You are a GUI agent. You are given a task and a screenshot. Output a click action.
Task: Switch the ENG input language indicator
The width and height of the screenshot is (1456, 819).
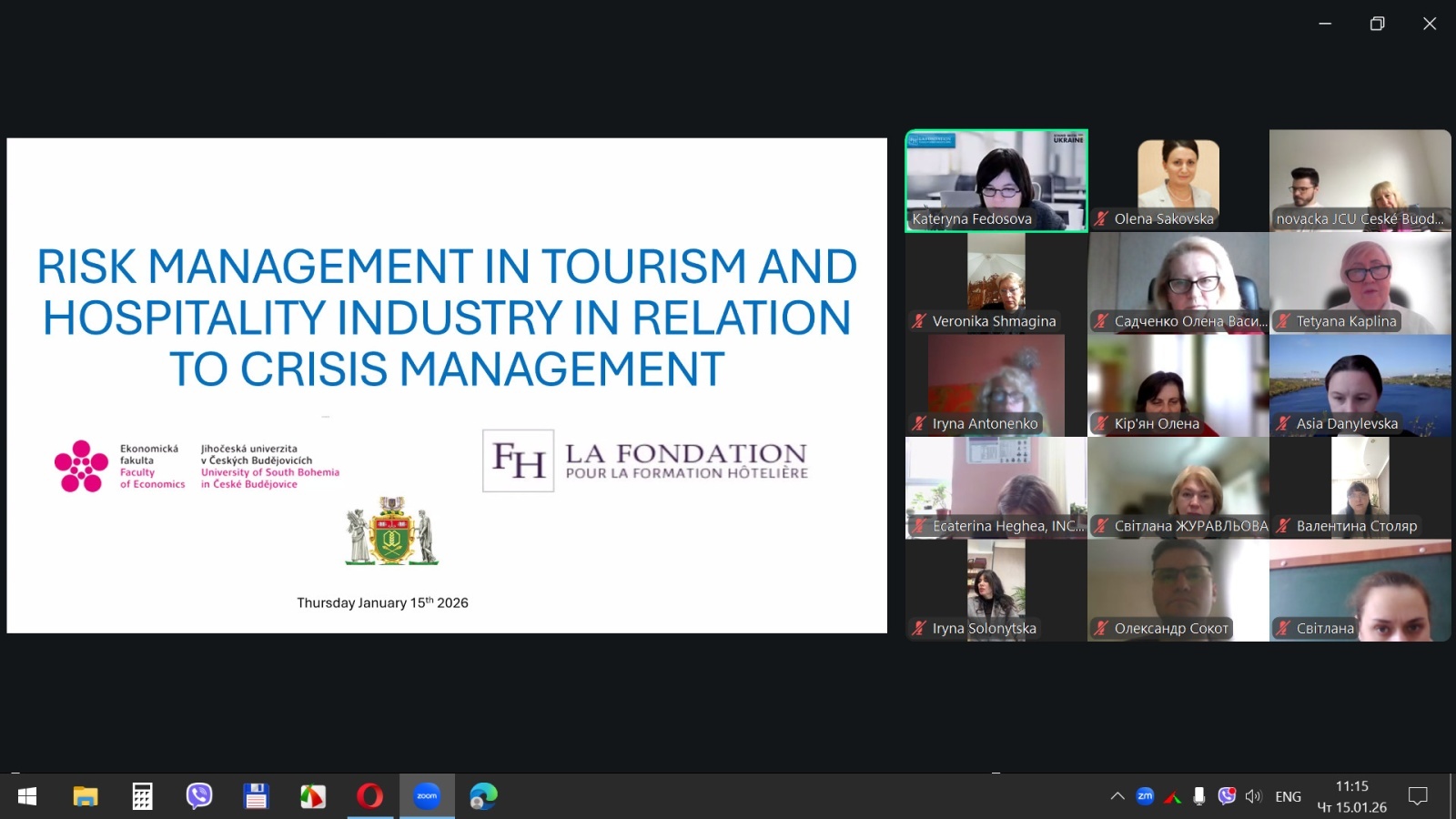coord(1288,796)
